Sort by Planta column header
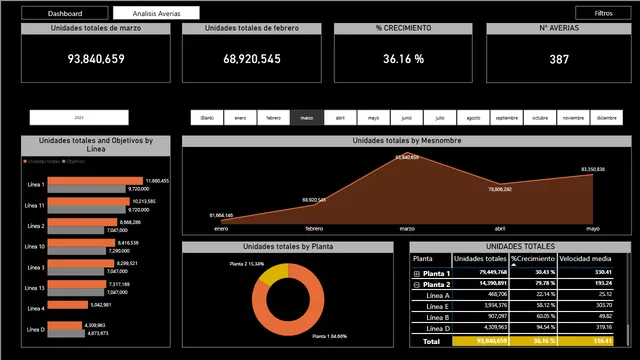 tap(422, 258)
